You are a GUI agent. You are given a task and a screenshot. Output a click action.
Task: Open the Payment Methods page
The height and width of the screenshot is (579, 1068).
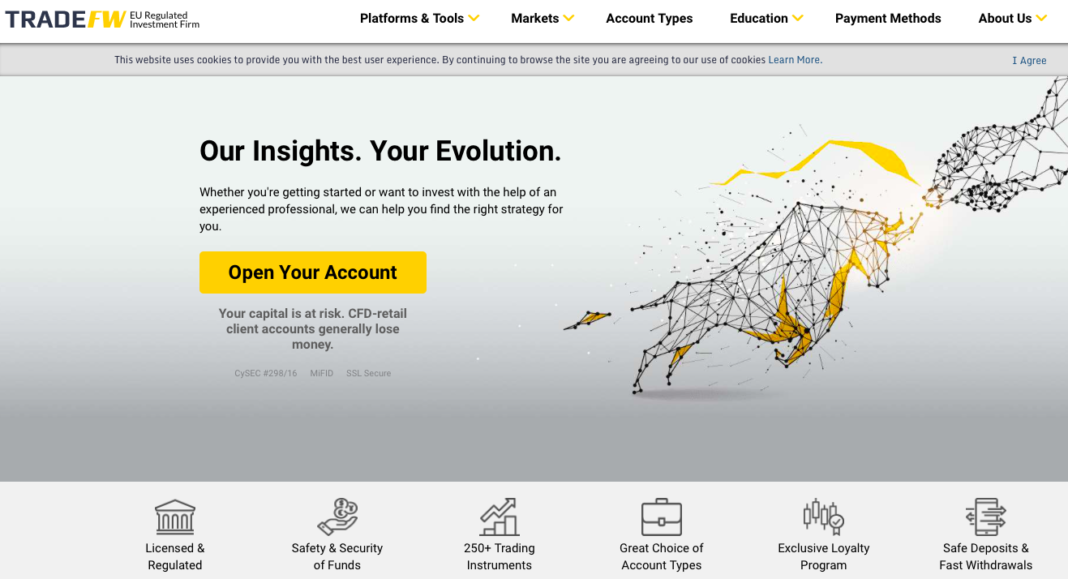(888, 18)
